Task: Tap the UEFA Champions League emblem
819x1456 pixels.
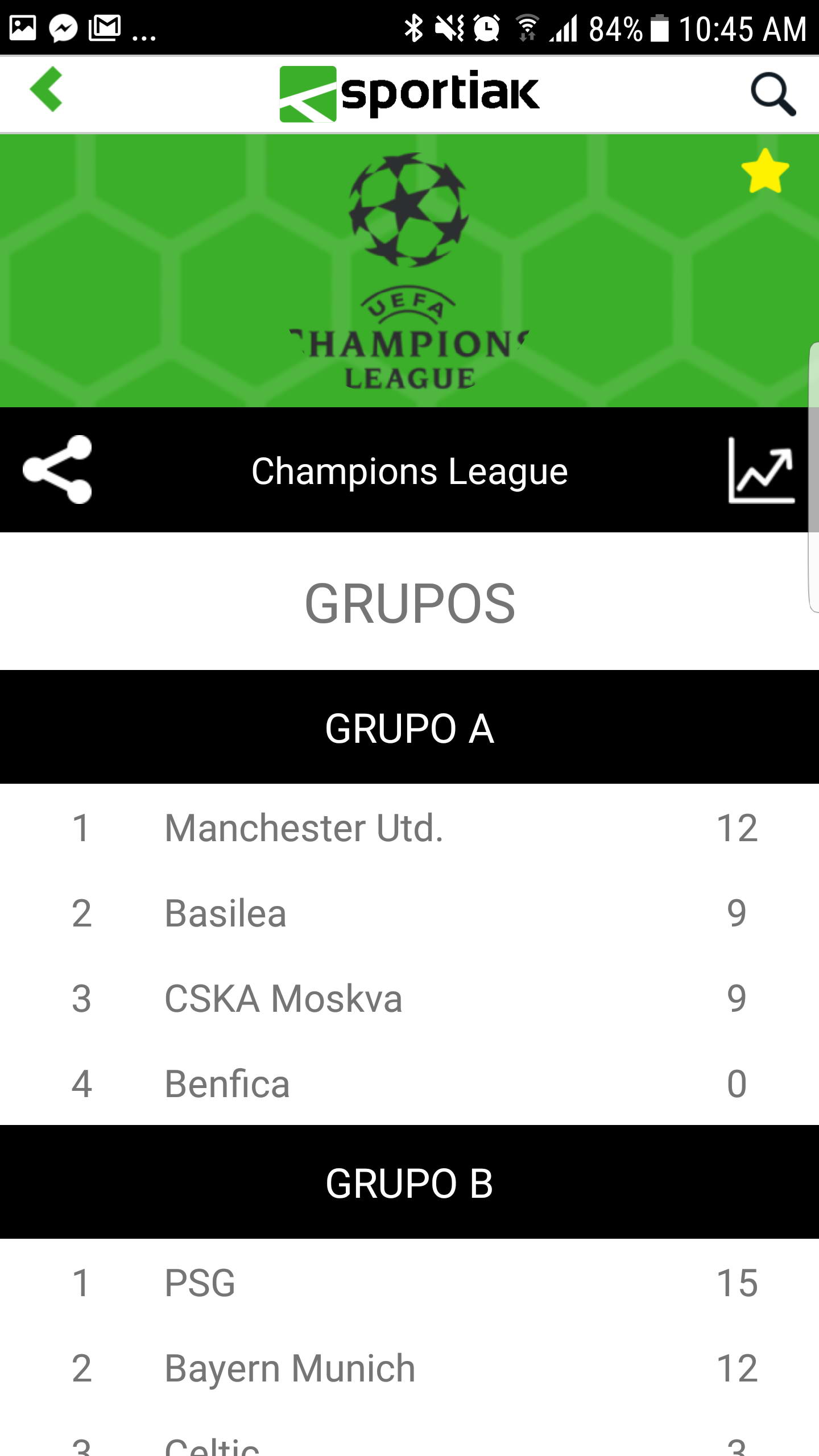Action: coord(409,271)
